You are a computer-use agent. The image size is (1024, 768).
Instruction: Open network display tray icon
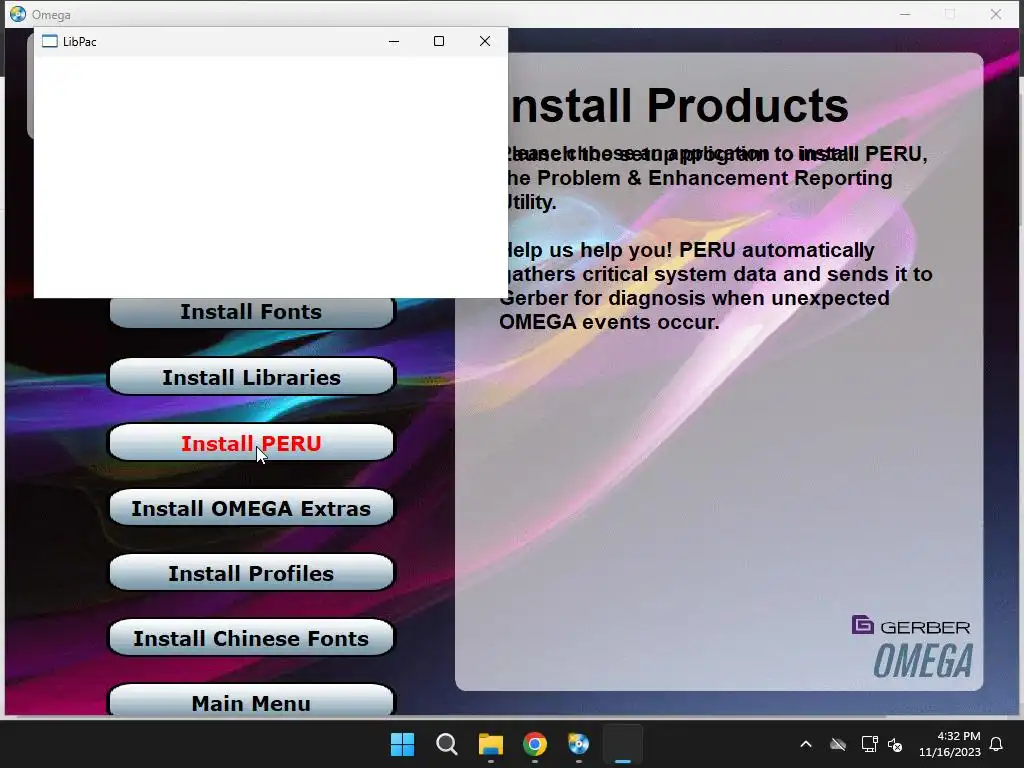click(869, 744)
